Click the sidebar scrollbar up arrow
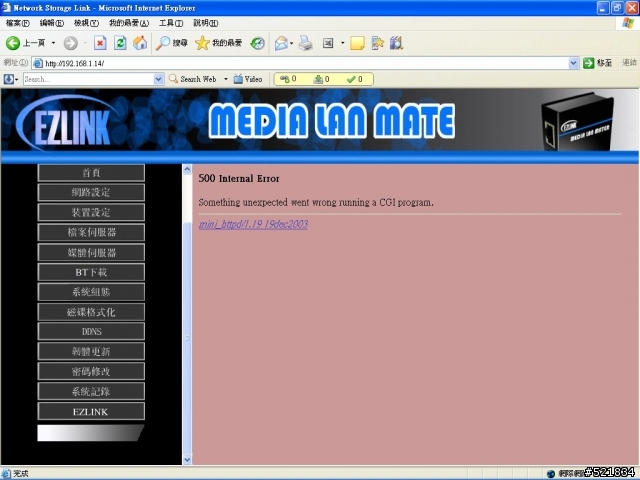 tap(187, 169)
